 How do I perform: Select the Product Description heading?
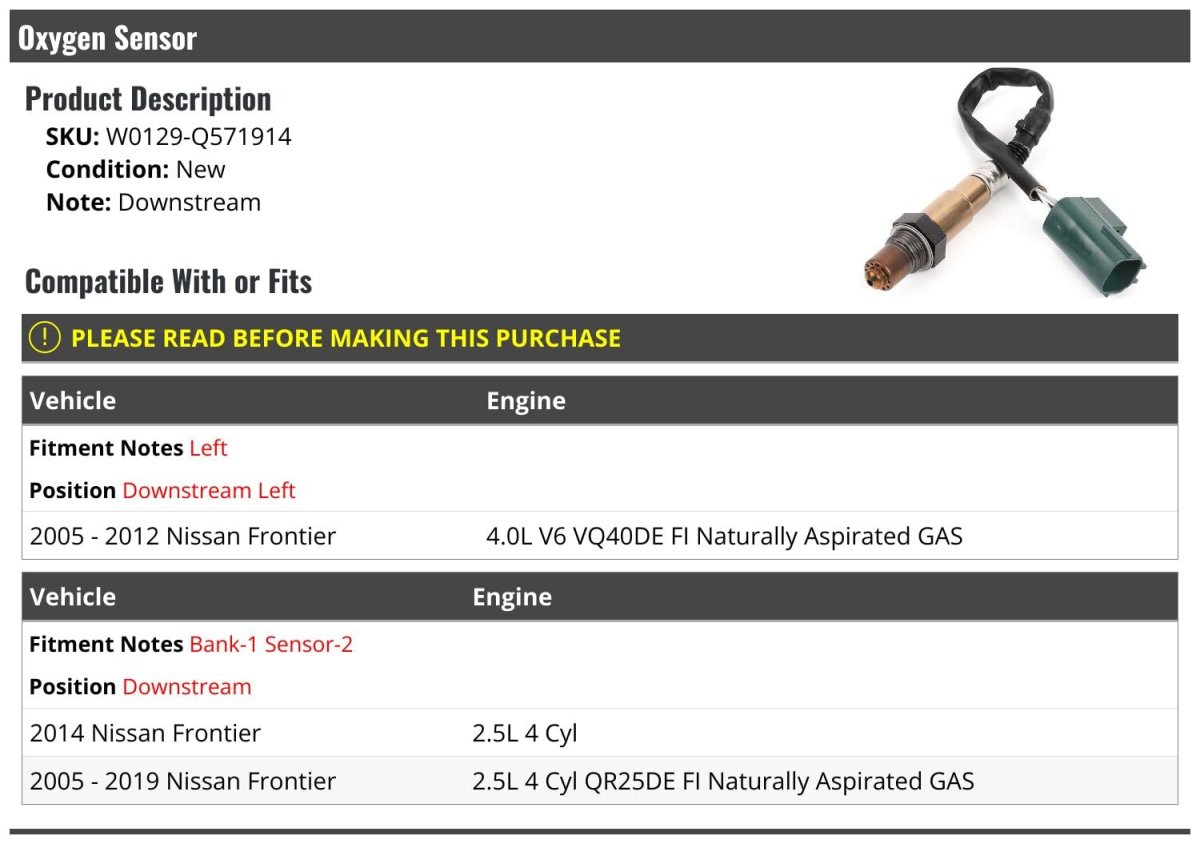tap(148, 99)
